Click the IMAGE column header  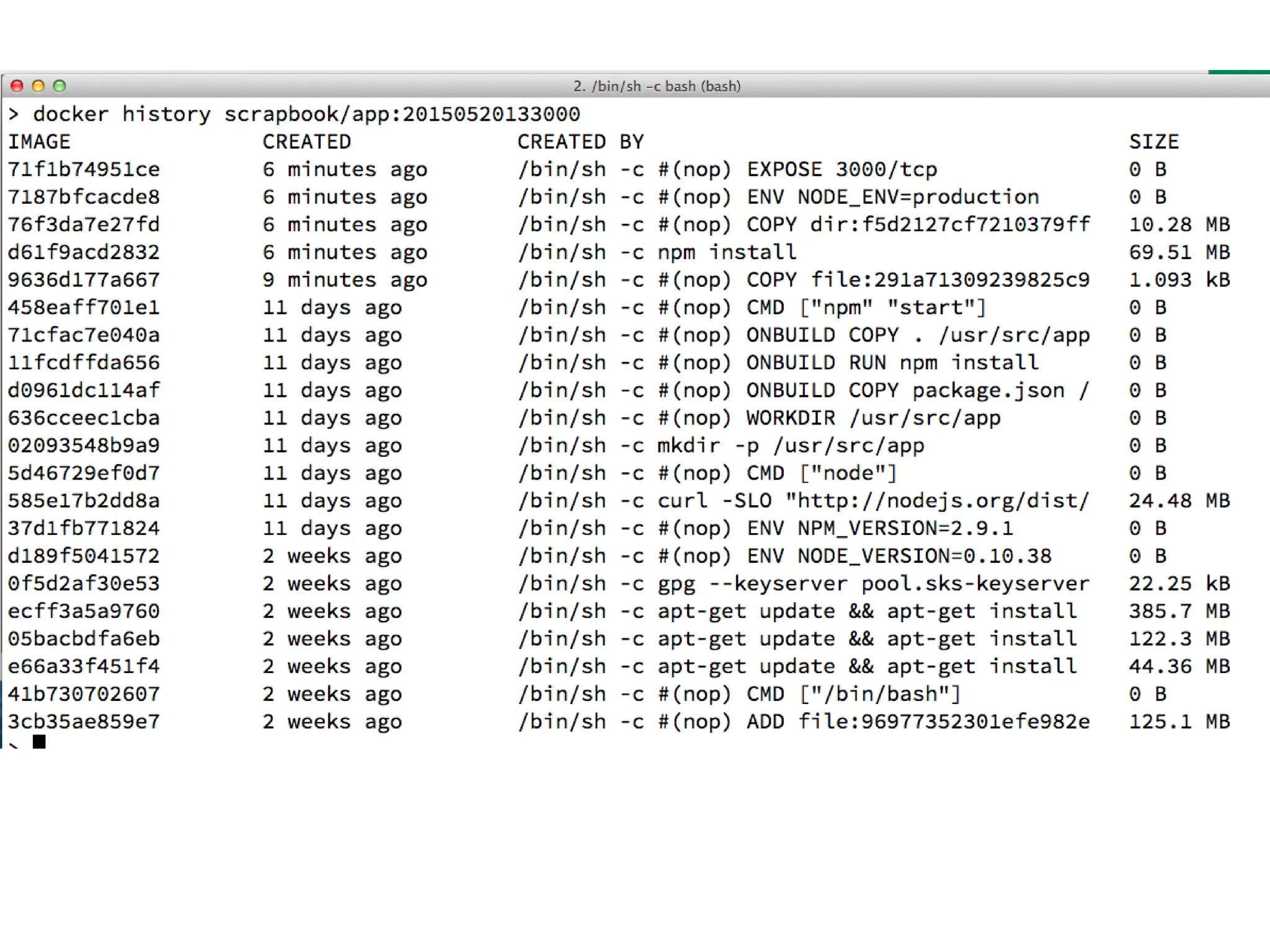39,142
